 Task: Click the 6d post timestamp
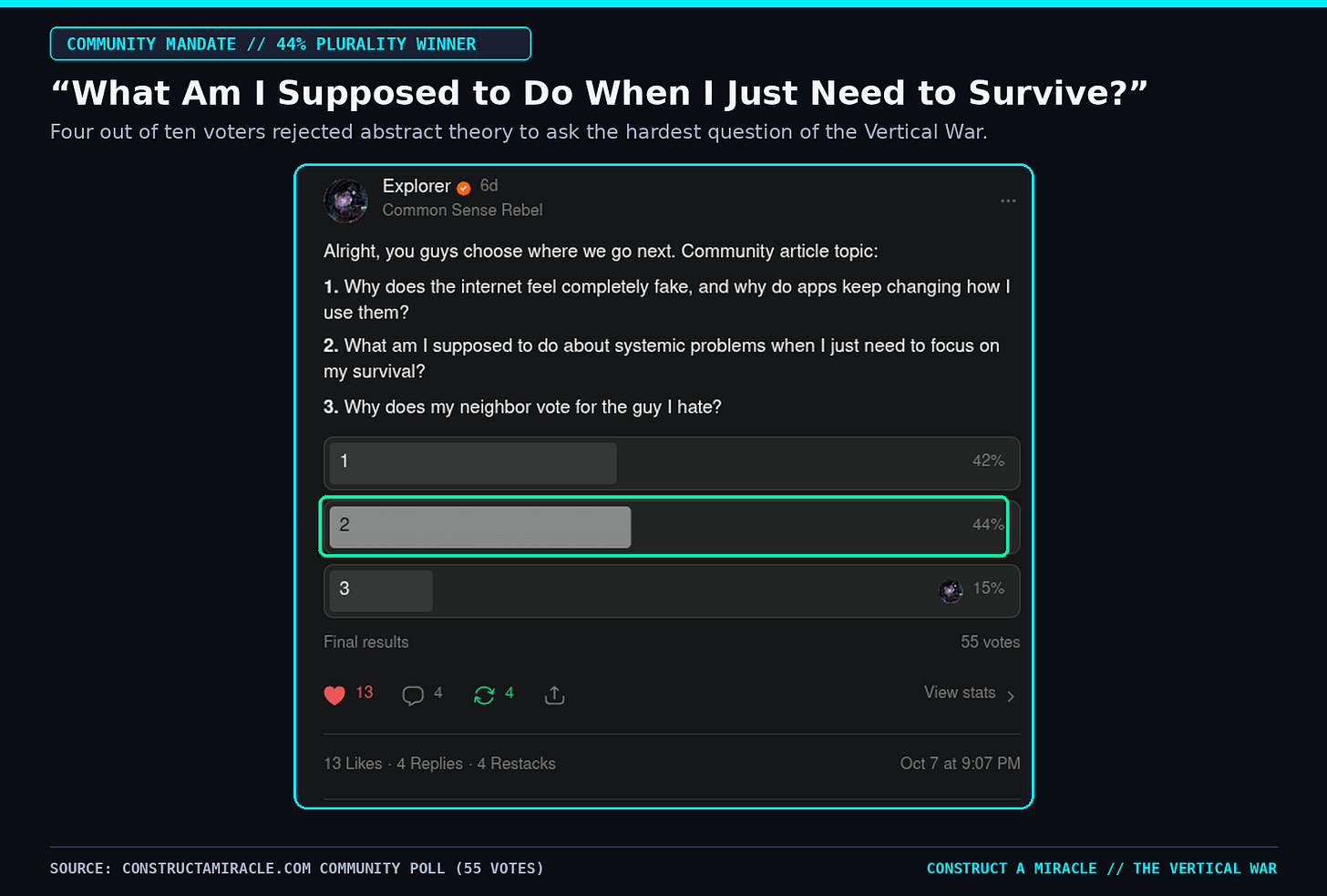coord(489,186)
